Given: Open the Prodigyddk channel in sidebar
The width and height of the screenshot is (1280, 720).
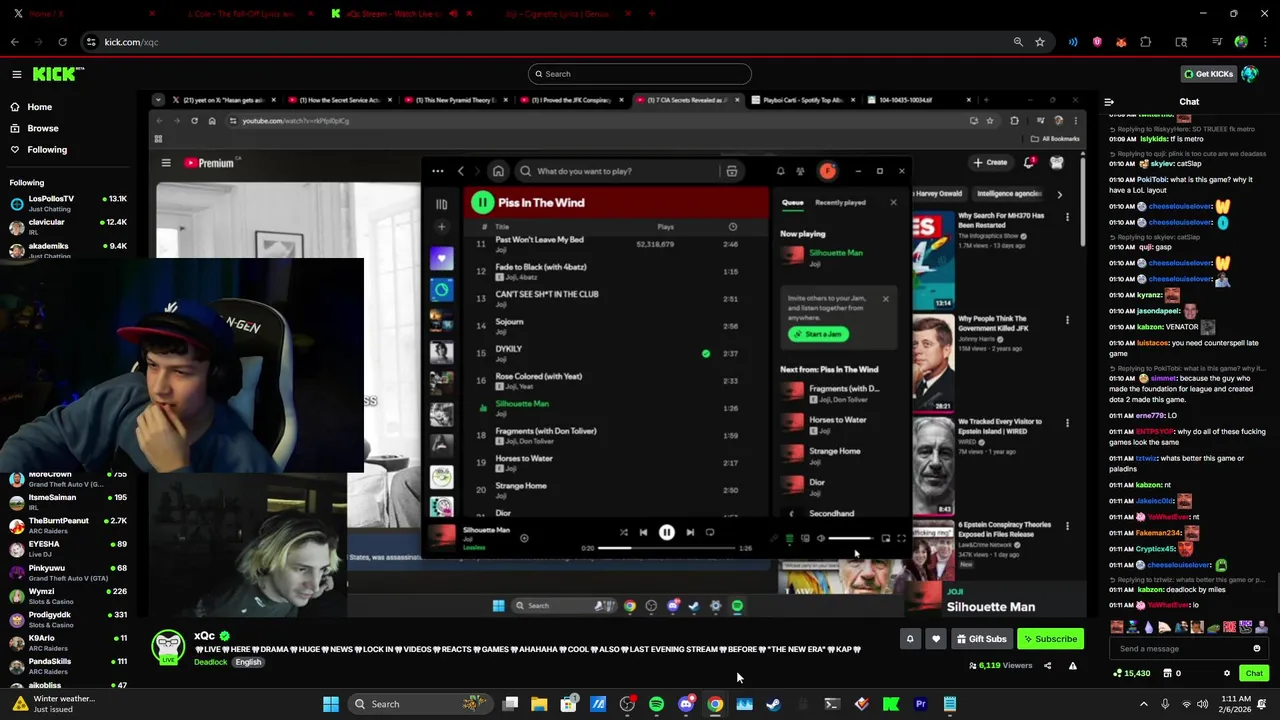Looking at the screenshot, I should tap(67, 620).
